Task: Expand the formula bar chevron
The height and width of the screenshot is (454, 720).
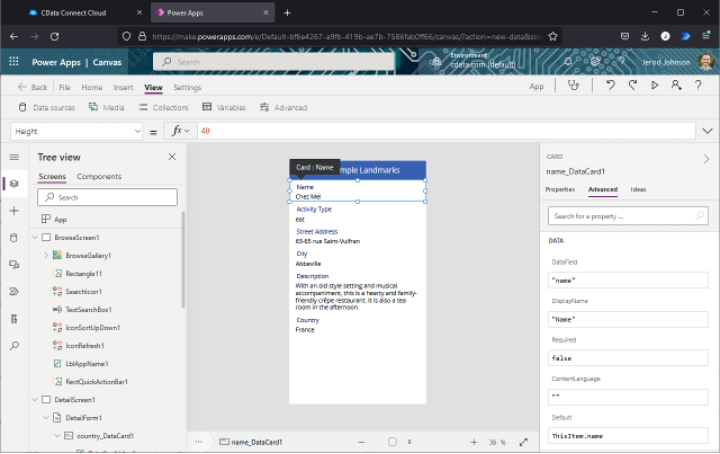Action: 708,131
